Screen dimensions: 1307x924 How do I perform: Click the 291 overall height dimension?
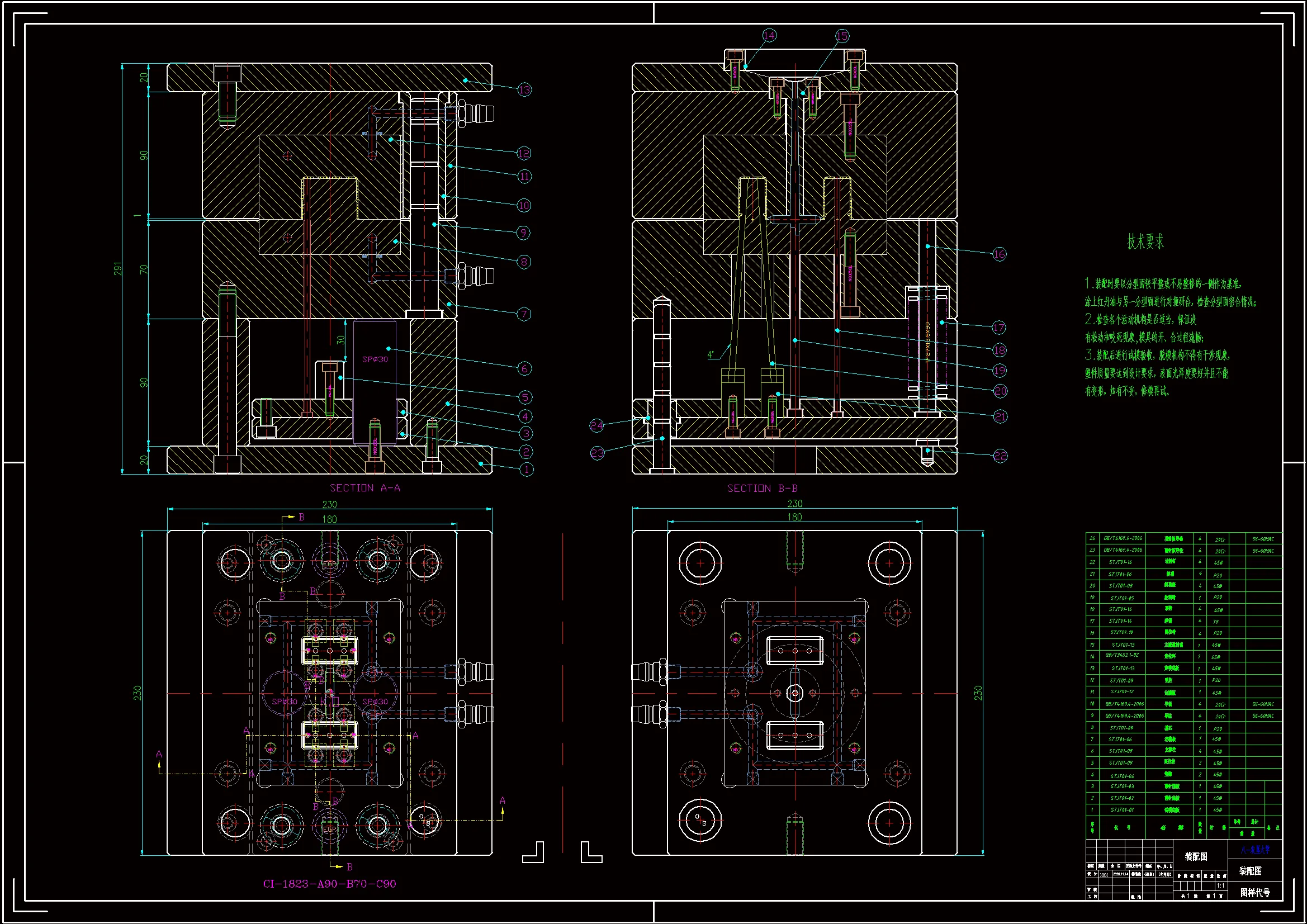tap(118, 269)
